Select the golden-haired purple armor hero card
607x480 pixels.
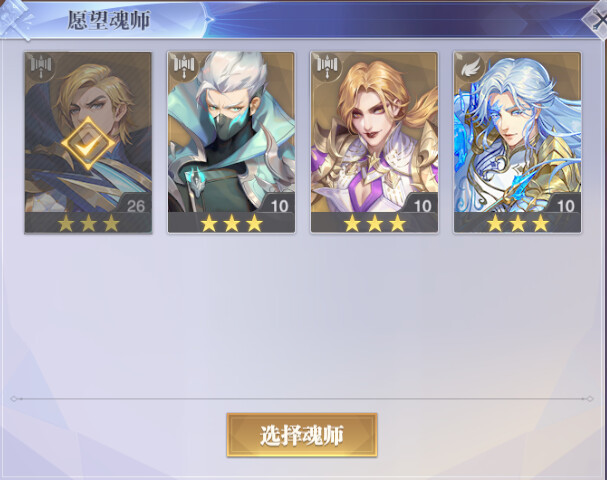coord(374,143)
